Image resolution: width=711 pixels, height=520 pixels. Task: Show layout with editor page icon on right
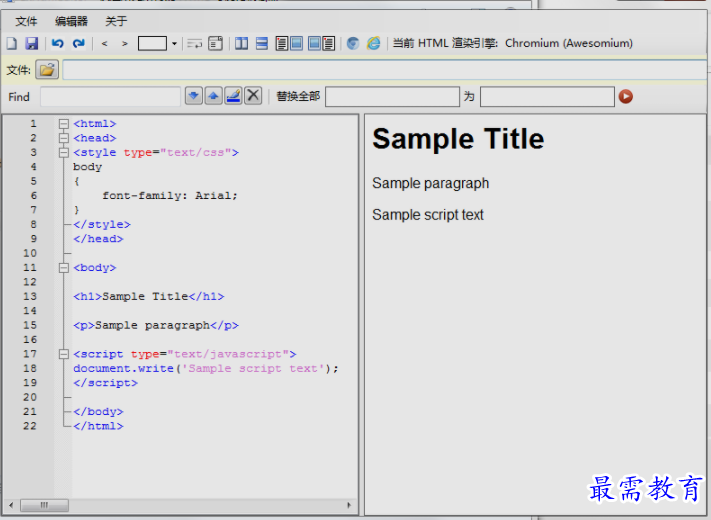(x=329, y=44)
